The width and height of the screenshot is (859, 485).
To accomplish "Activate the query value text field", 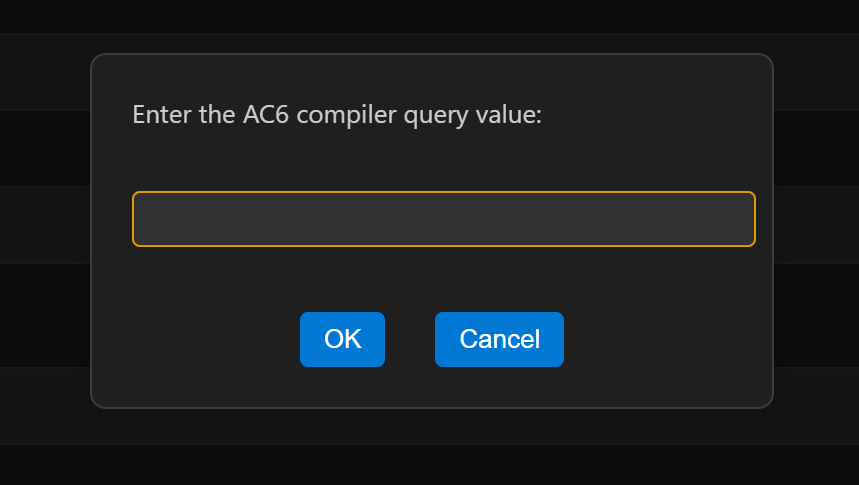I will [443, 219].
